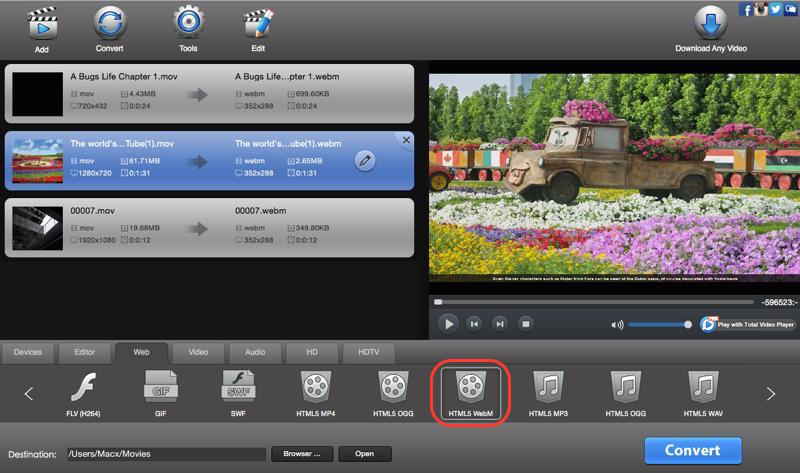Click the volume slider
This screenshot has width=800, height=473.
(x=659, y=325)
